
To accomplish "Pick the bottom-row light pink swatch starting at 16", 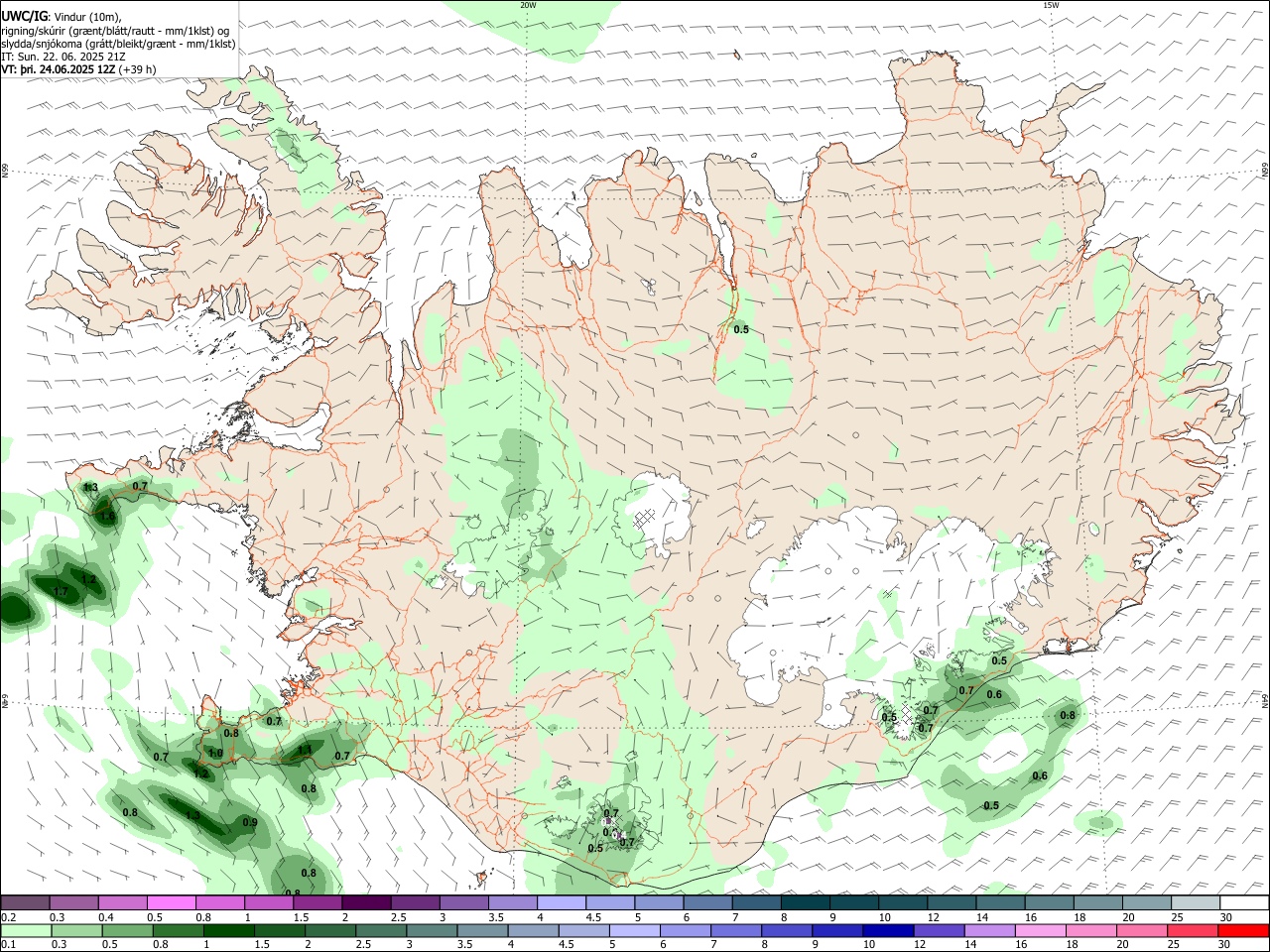I will (1041, 930).
